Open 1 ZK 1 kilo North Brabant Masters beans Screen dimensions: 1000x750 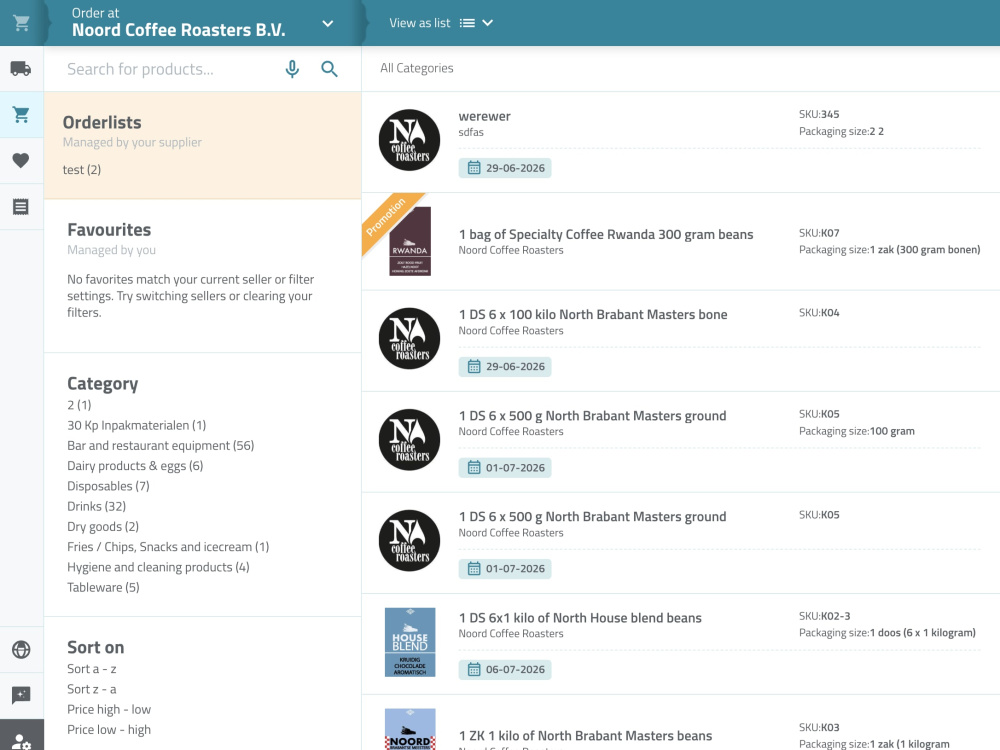pos(585,735)
